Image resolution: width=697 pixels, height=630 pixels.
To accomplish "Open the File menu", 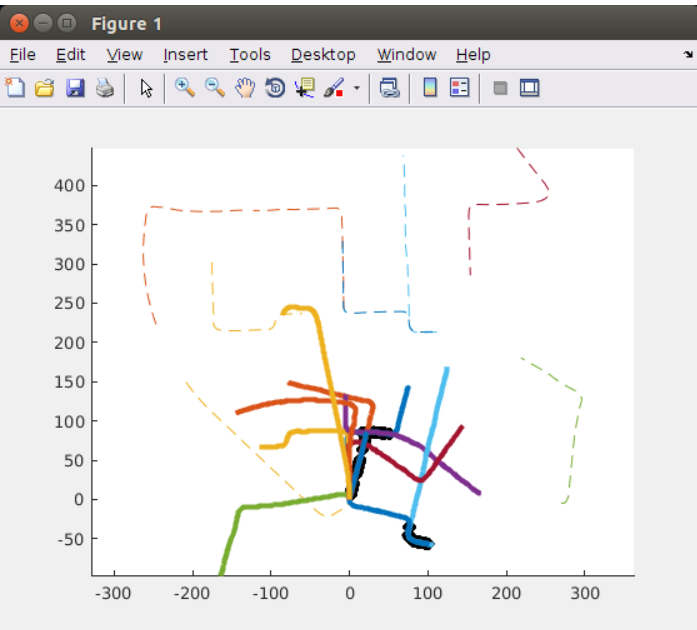I will click(22, 55).
